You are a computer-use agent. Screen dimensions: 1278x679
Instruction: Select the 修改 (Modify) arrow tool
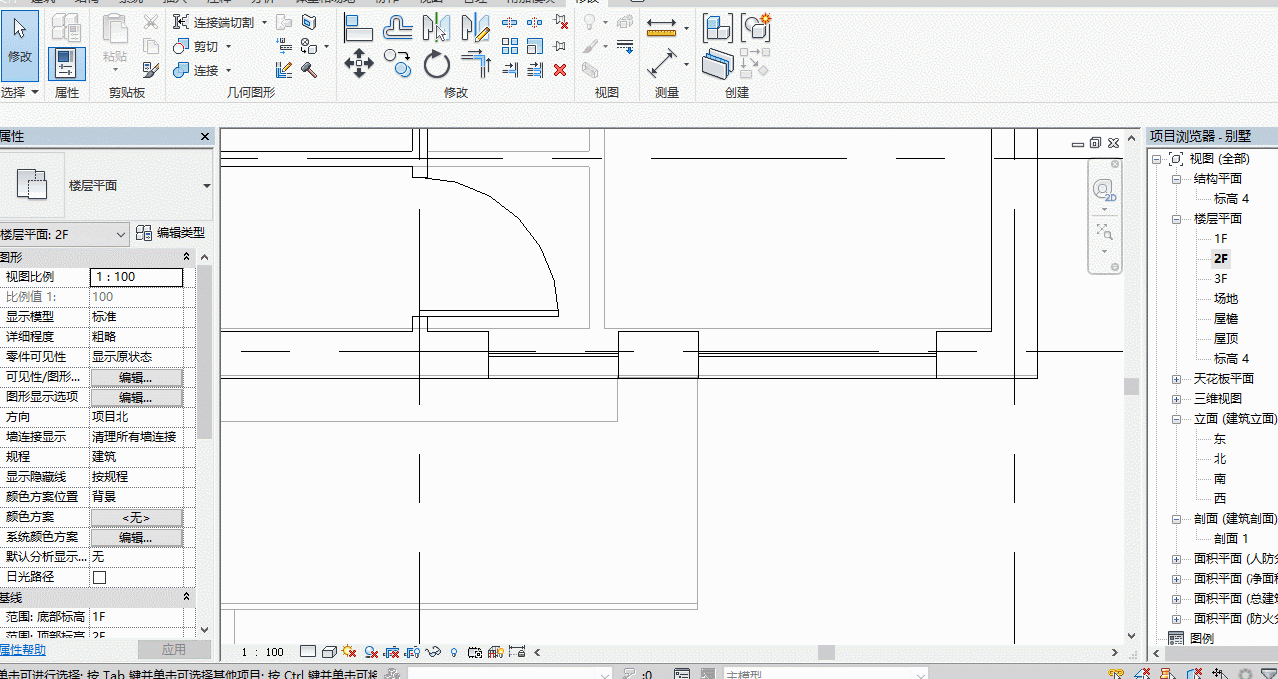coord(20,45)
